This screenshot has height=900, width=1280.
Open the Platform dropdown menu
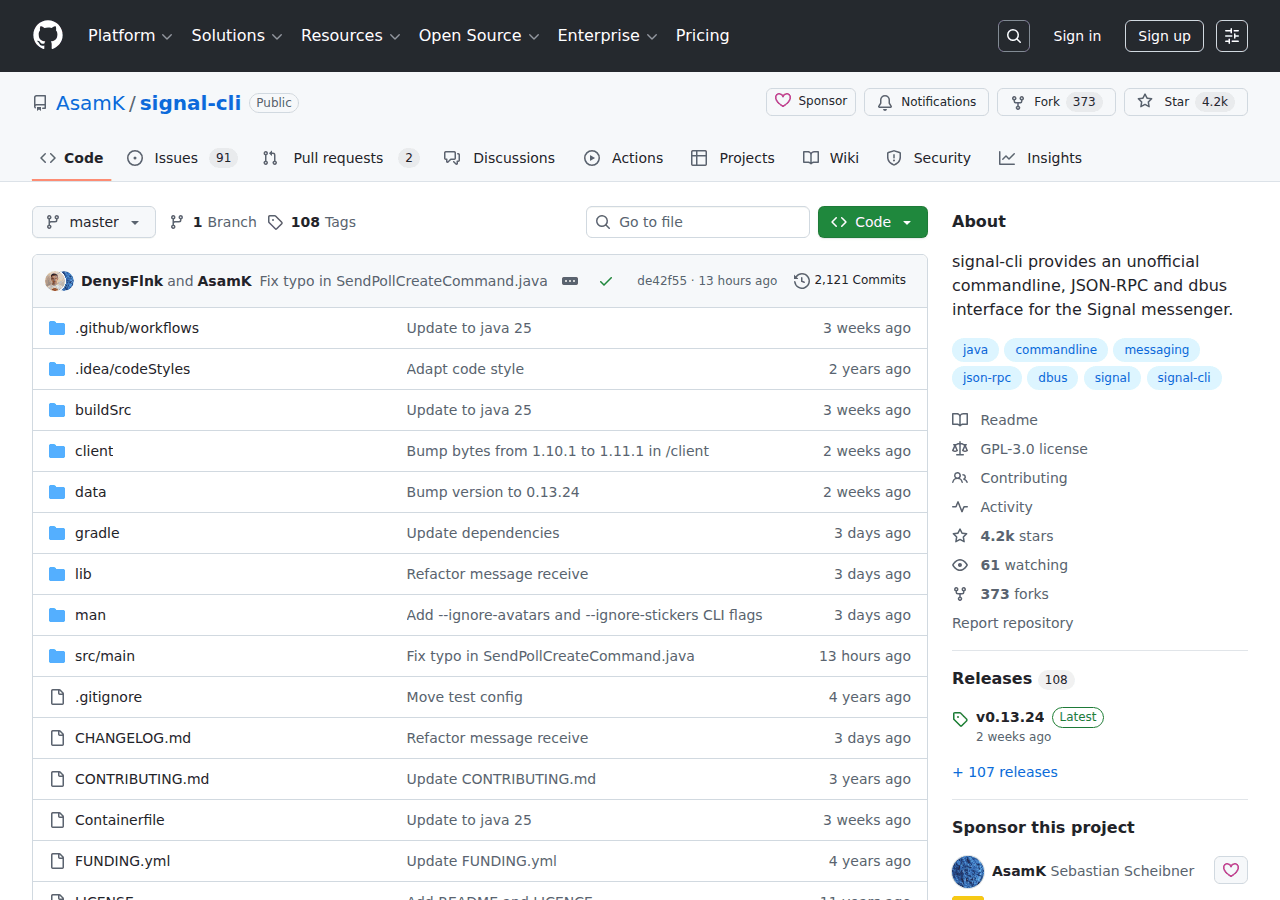(130, 35)
